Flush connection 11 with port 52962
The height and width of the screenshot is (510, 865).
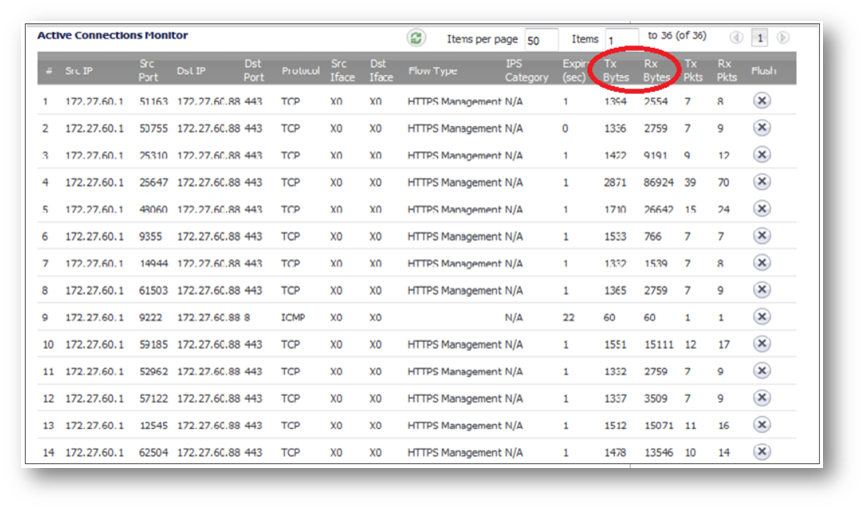(x=761, y=371)
